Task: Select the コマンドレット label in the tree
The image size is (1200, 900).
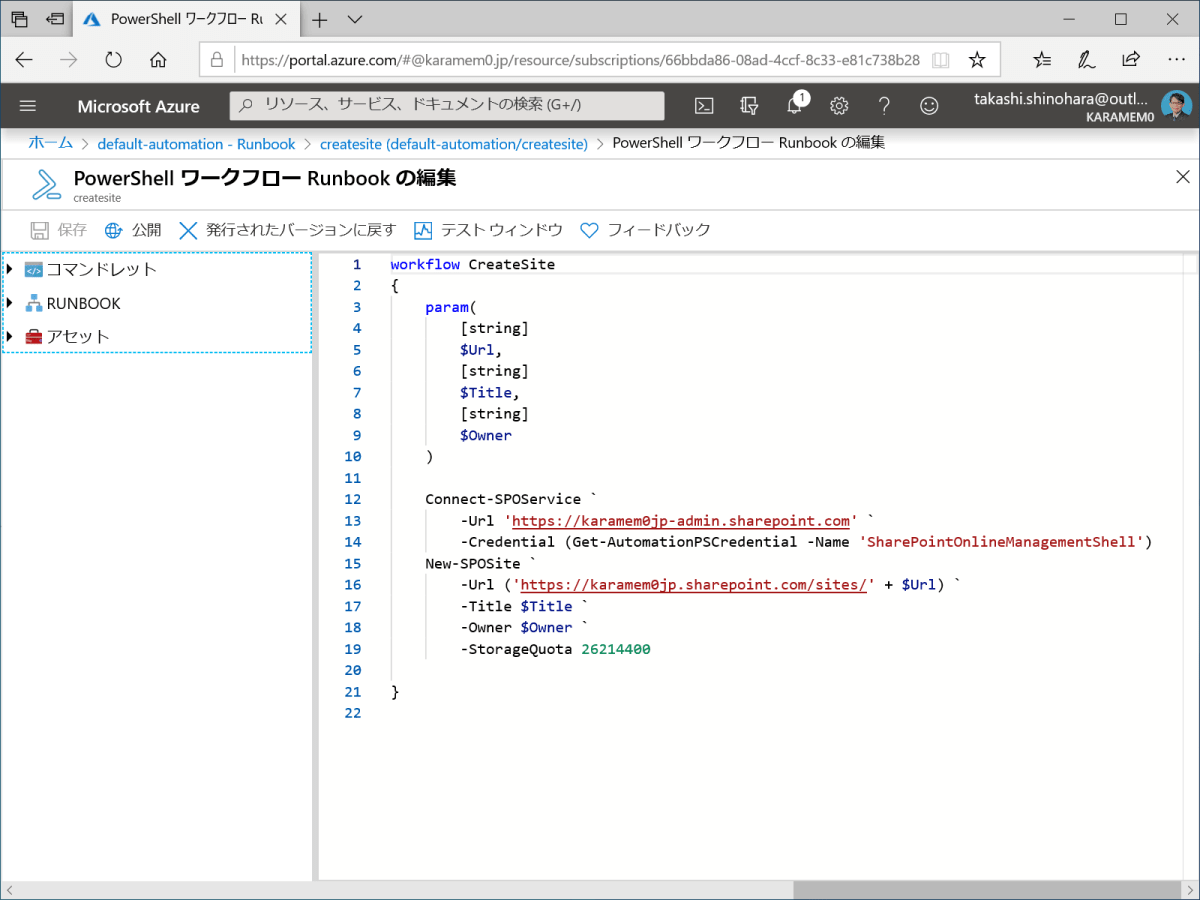Action: tap(101, 269)
